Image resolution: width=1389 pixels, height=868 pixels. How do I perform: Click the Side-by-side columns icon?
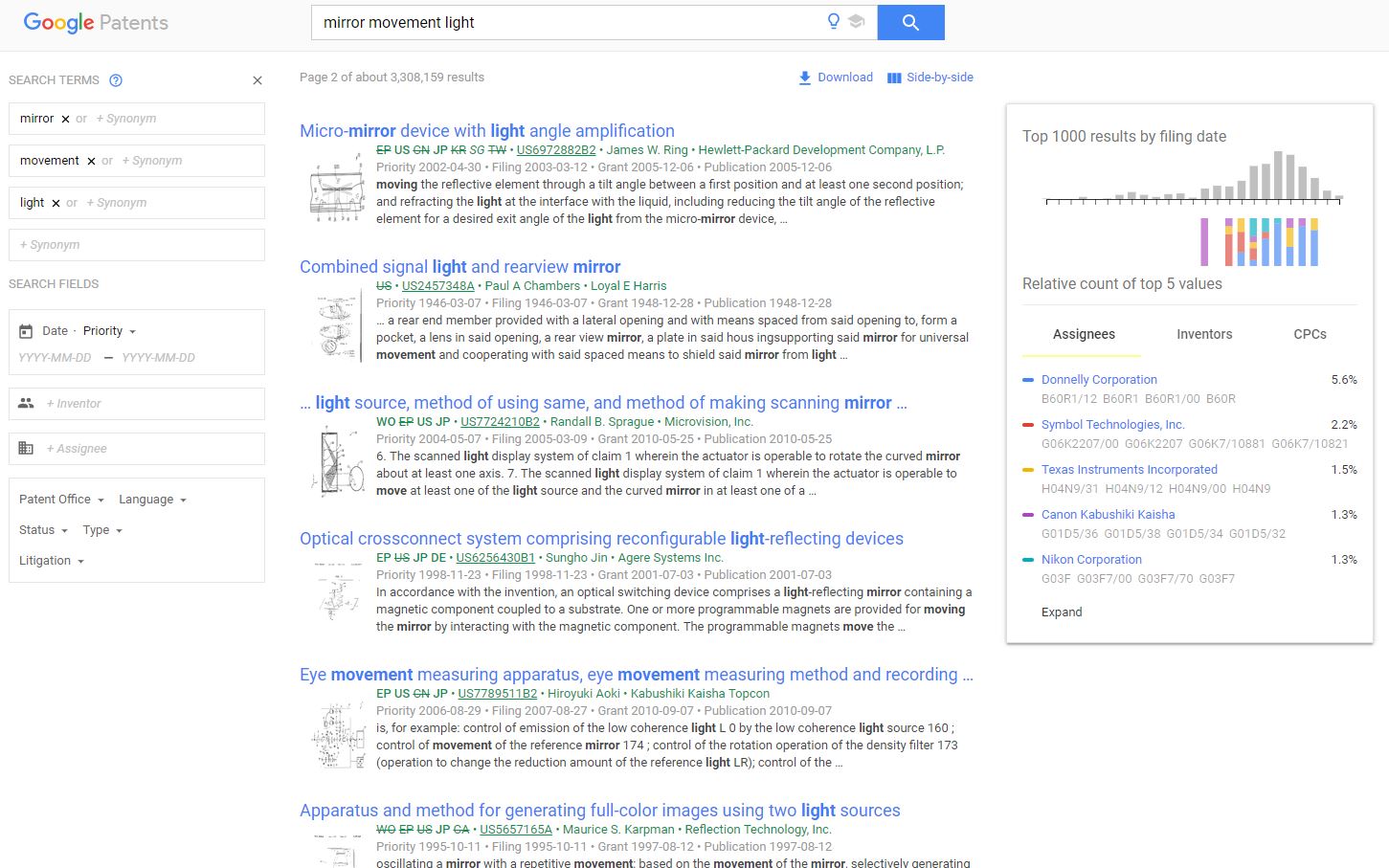coord(894,78)
